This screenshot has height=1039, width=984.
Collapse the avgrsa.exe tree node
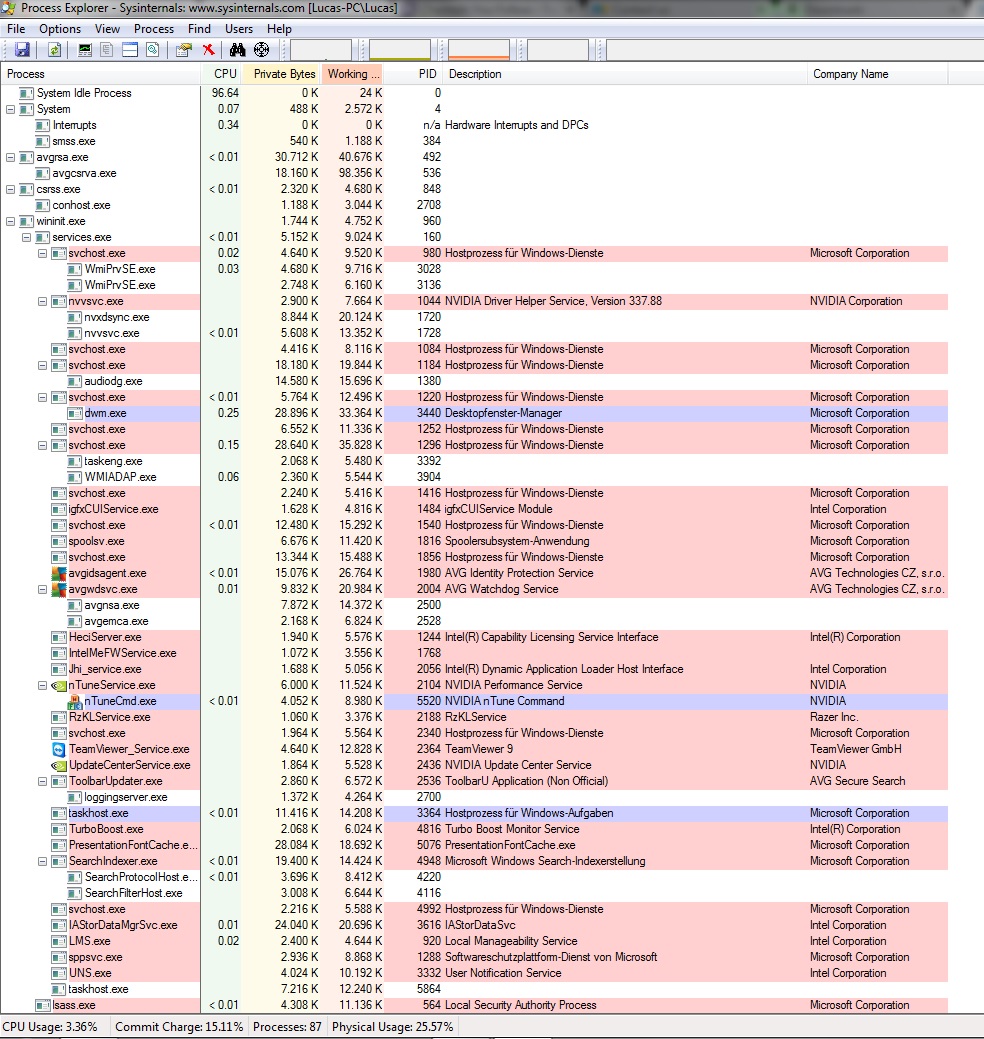(x=11, y=157)
